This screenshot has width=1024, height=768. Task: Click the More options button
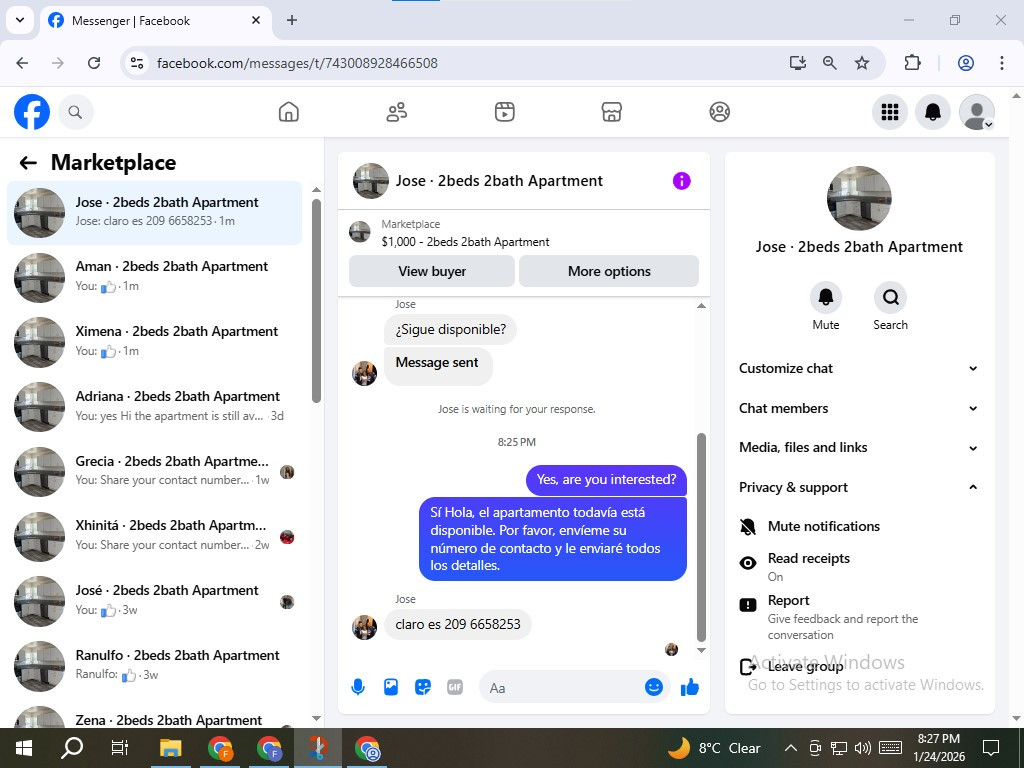pos(609,271)
